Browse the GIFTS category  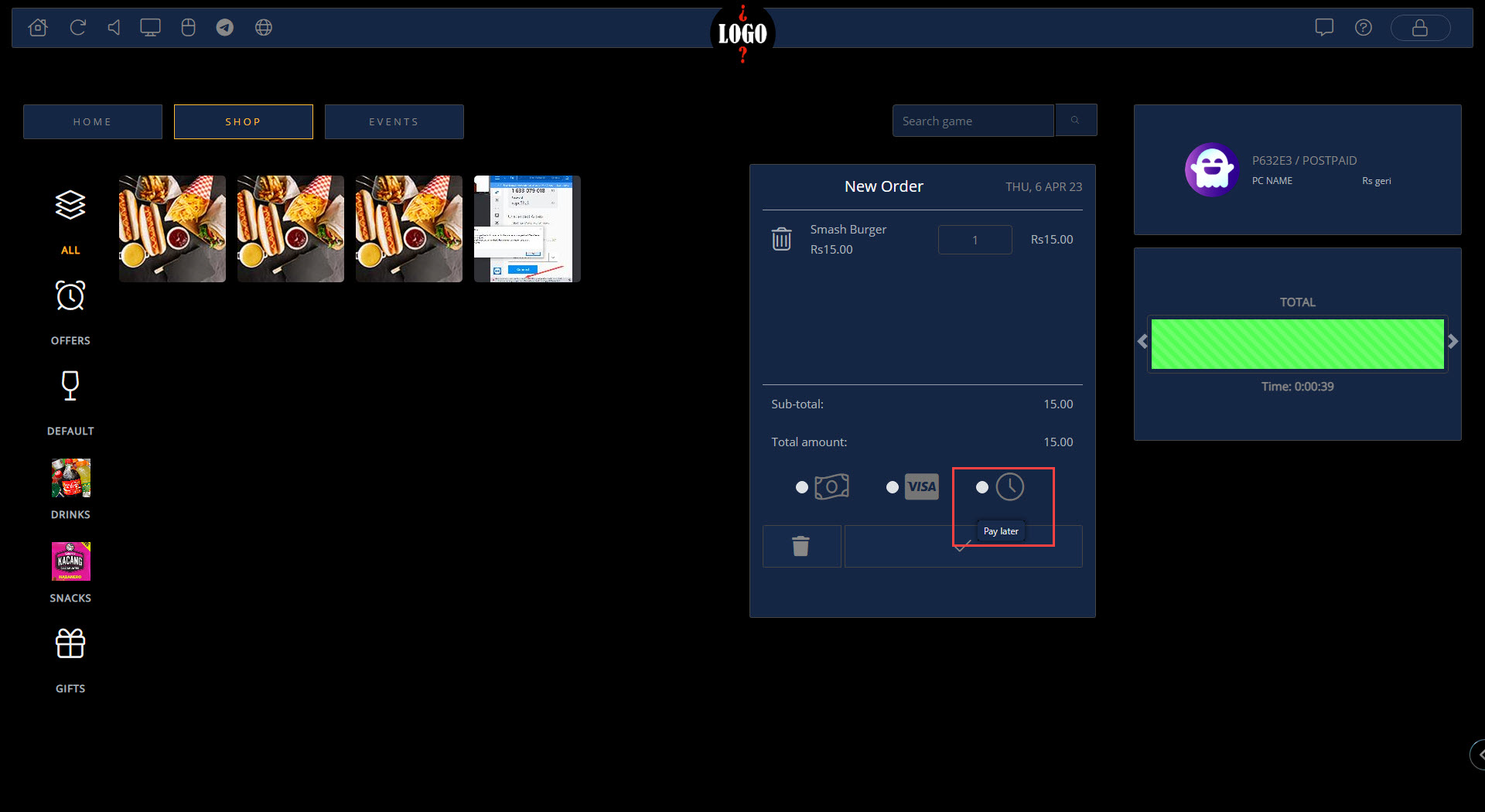click(70, 660)
